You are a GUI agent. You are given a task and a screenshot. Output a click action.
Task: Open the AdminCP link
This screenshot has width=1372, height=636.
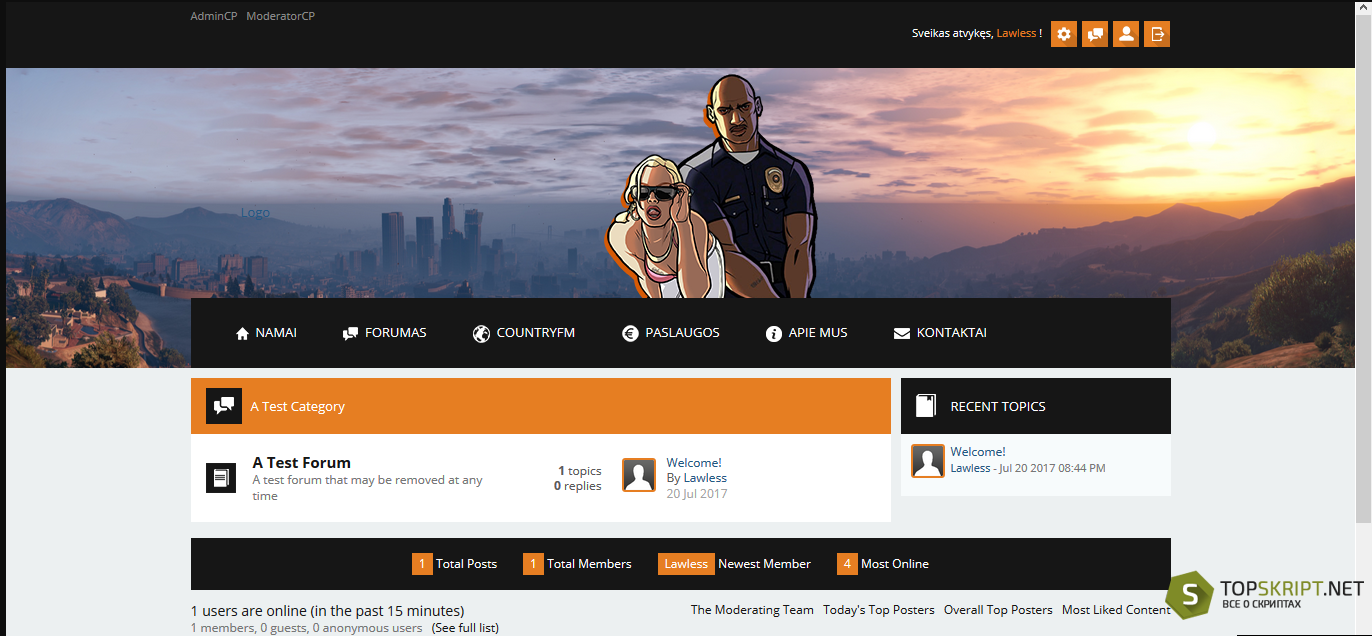[x=214, y=16]
